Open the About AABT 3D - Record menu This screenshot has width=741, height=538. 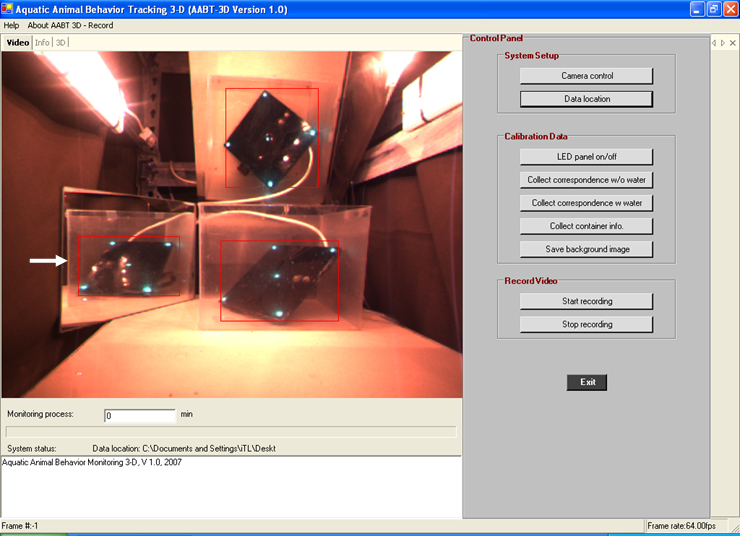(x=70, y=25)
